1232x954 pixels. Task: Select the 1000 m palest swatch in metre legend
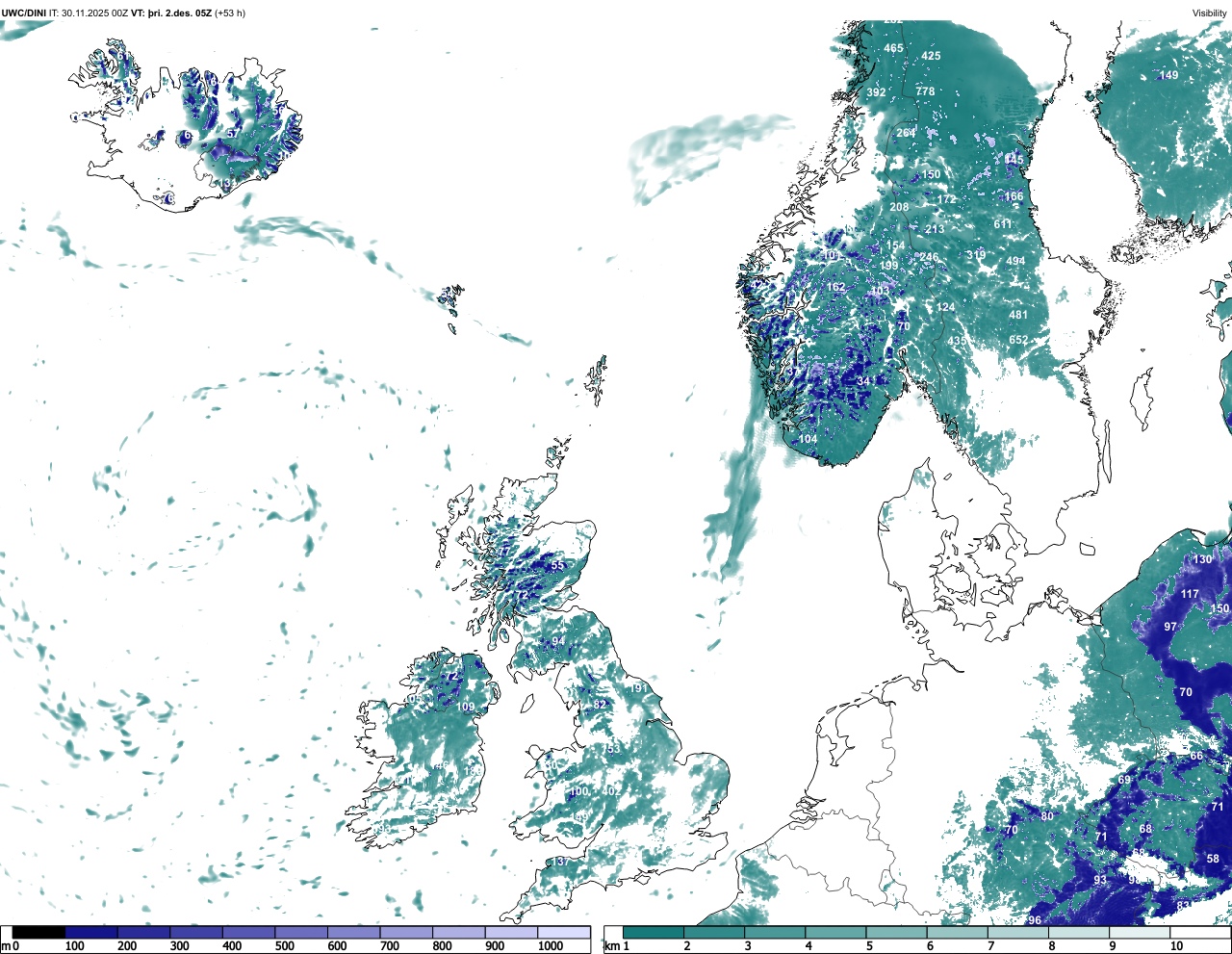pos(563,932)
